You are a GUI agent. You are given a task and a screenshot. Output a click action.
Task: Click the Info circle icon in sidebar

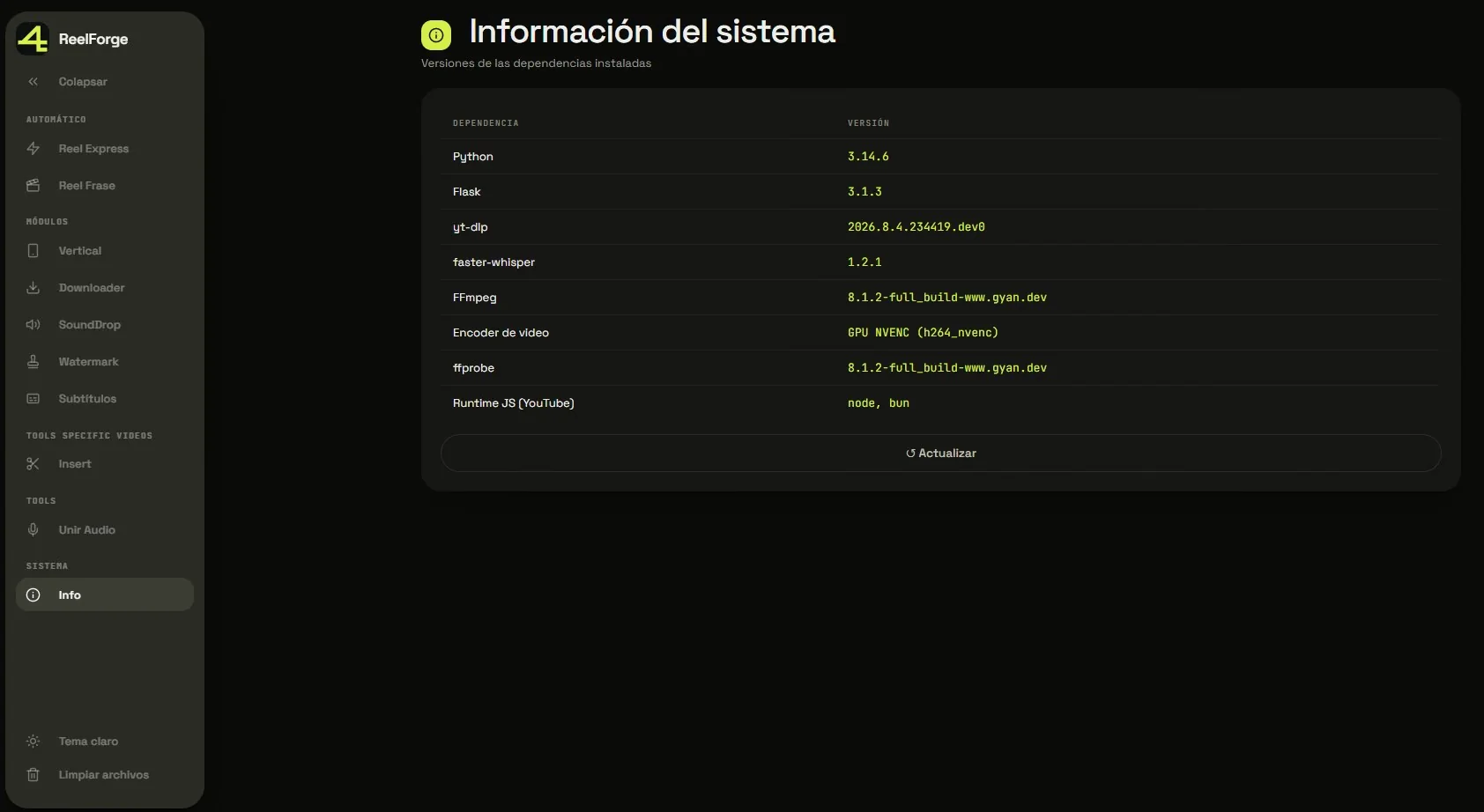33,595
